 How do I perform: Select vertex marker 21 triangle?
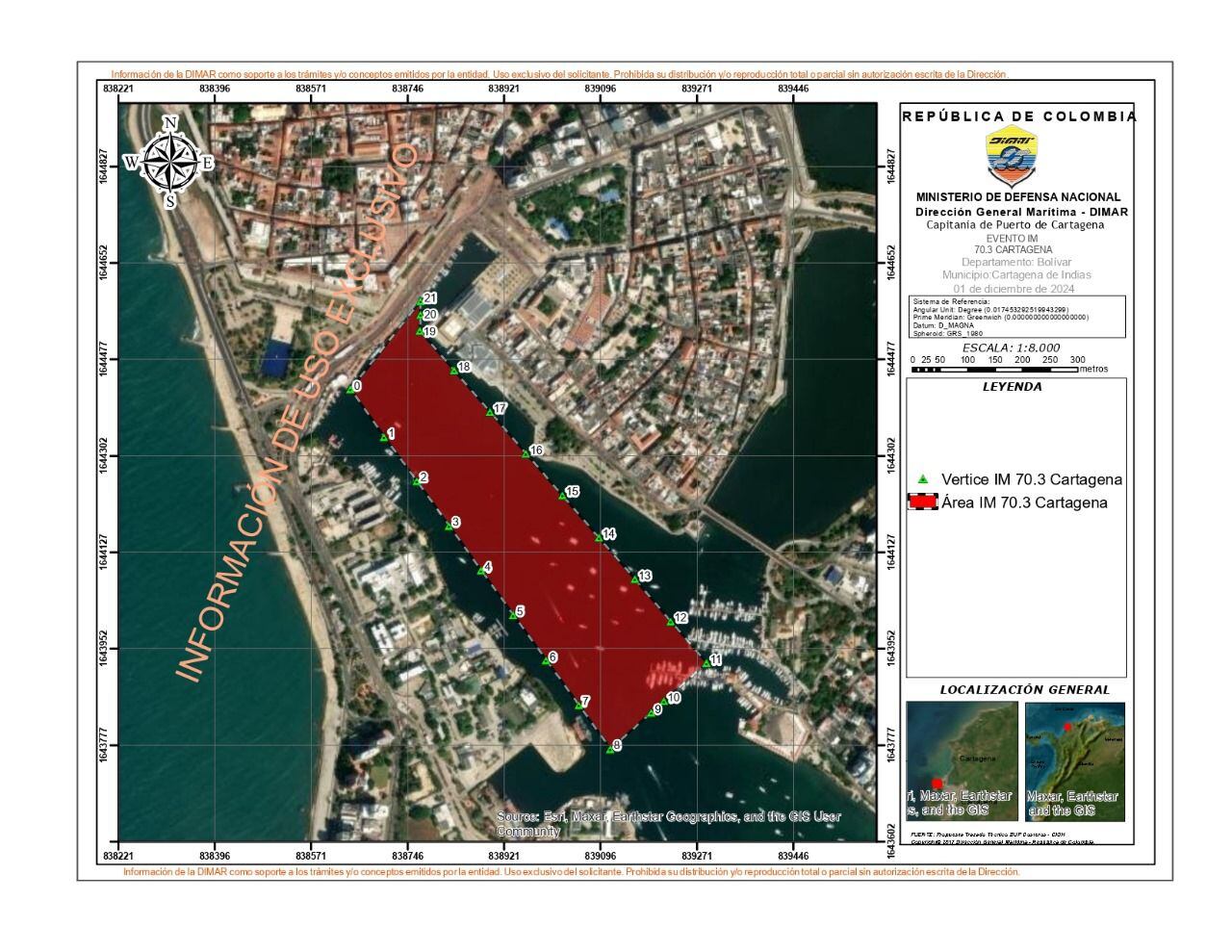pos(419,303)
